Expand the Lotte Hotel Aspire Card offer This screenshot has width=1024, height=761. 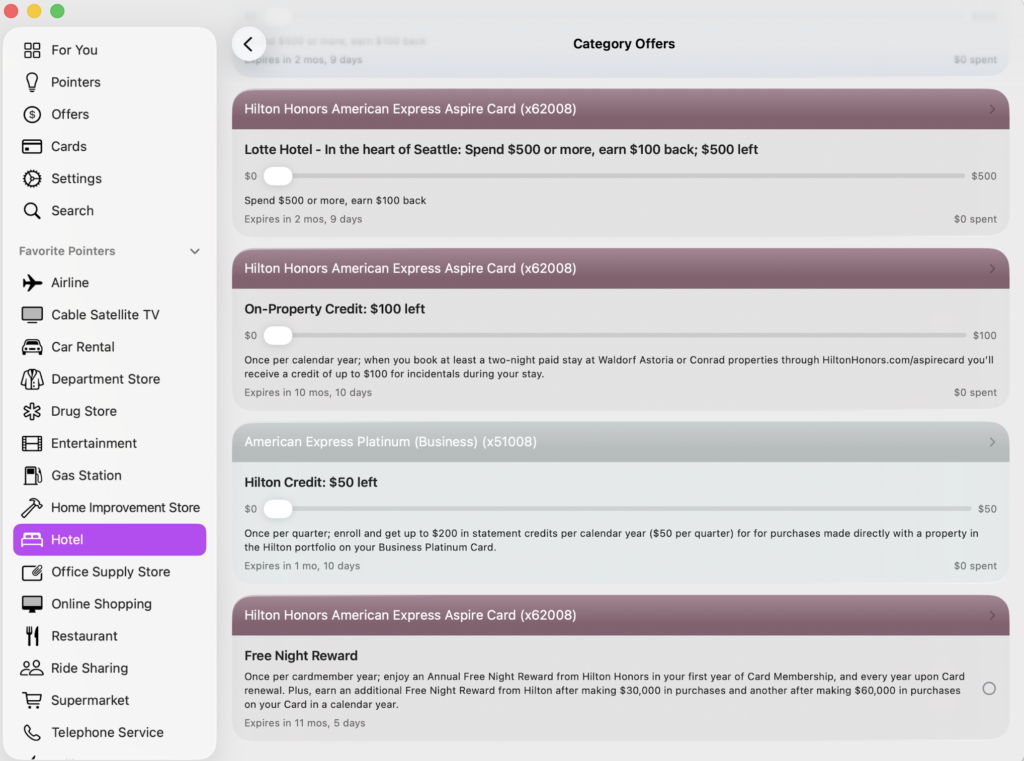[992, 109]
